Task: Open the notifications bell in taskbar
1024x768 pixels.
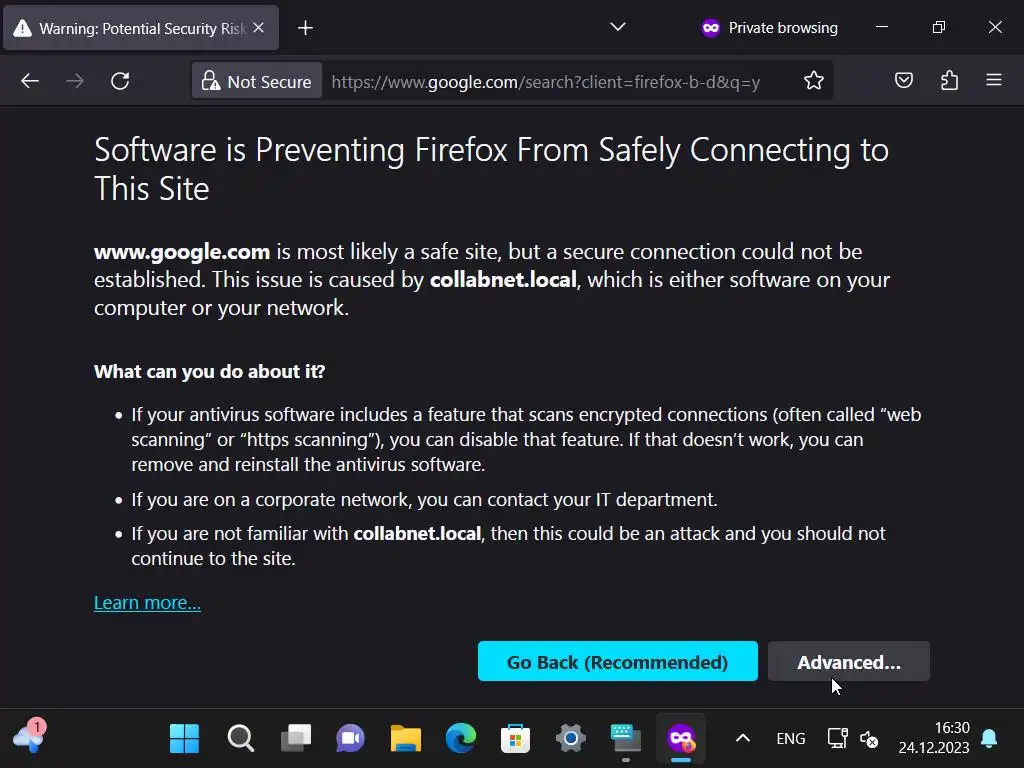Action: coord(989,739)
